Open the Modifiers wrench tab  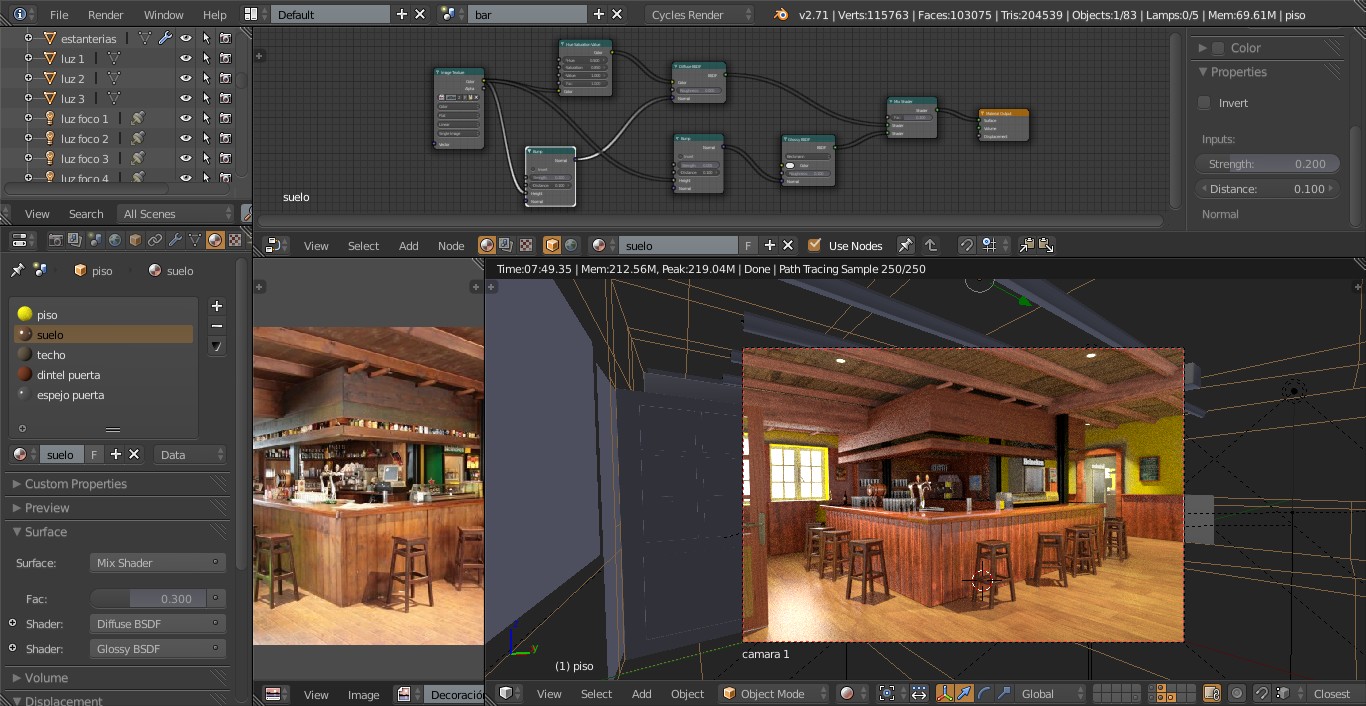[x=175, y=240]
